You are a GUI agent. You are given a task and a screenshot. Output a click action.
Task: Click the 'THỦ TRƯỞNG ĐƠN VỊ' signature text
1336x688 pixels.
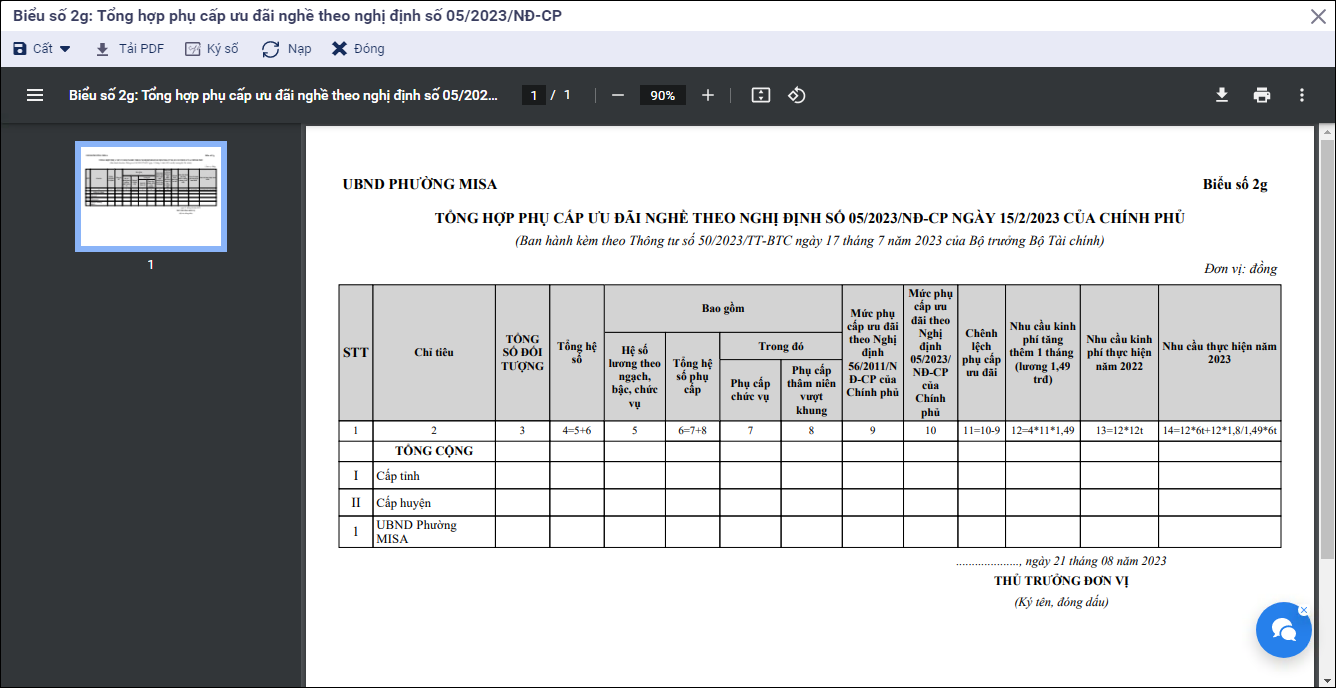(x=1061, y=581)
